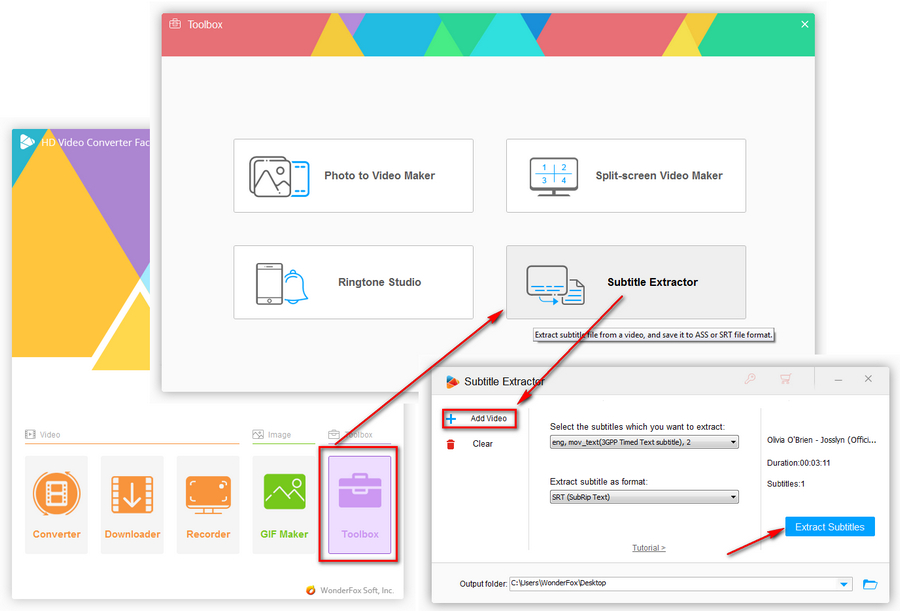Expand the subtitle track selection dropdown
This screenshot has height=611, width=900.
733,442
